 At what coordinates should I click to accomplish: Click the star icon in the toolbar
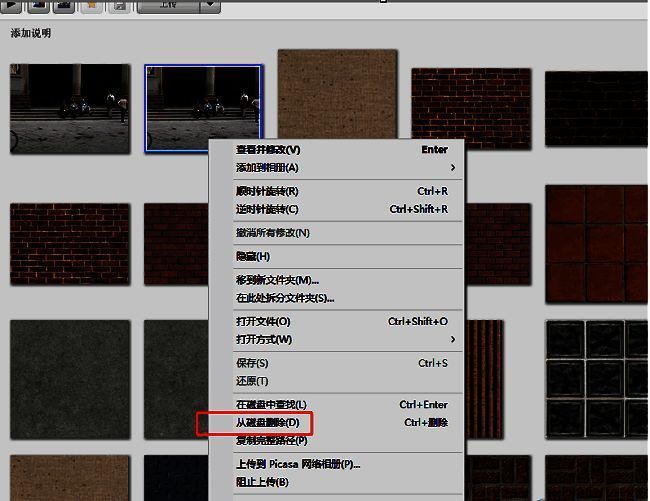tap(91, 5)
